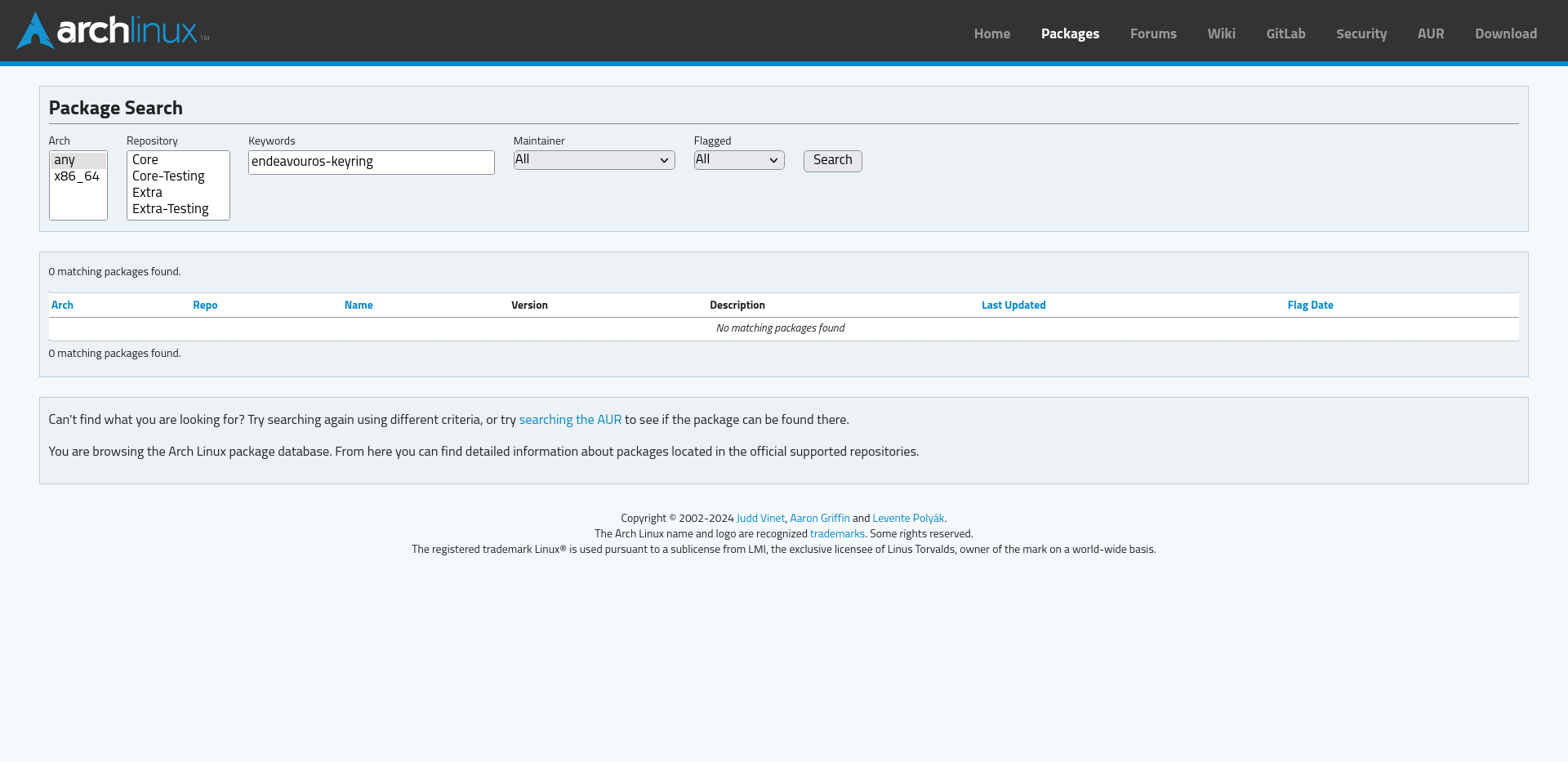Screen dimensions: 1568x762
Task: Sort results by Last Updated column
Action: click(x=1013, y=305)
